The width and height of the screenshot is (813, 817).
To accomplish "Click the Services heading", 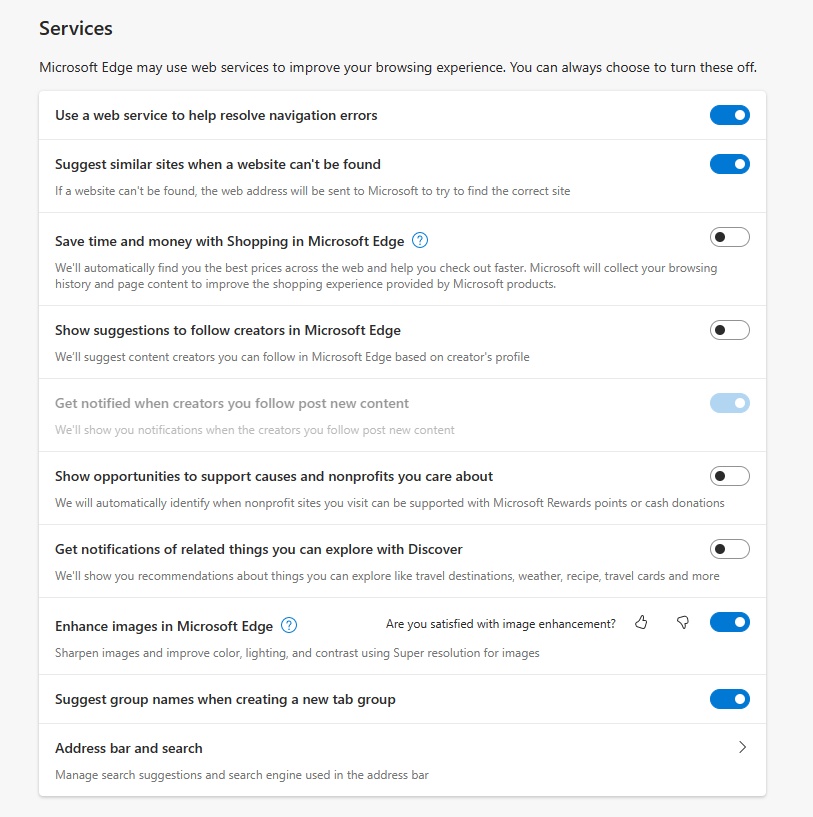I will [x=76, y=28].
